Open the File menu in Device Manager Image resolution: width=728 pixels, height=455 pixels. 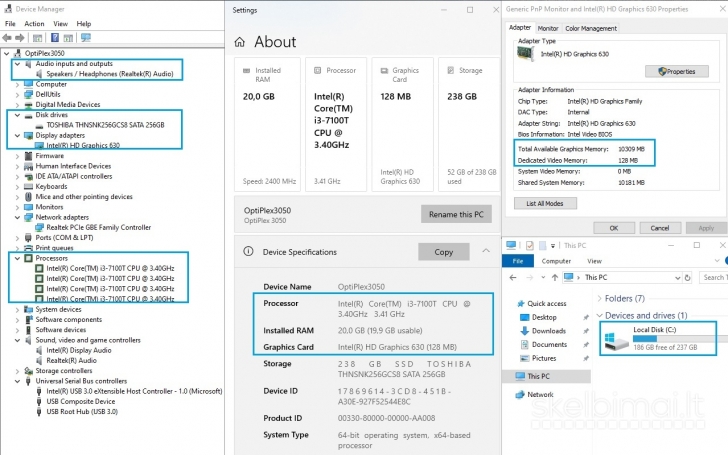click(x=10, y=24)
